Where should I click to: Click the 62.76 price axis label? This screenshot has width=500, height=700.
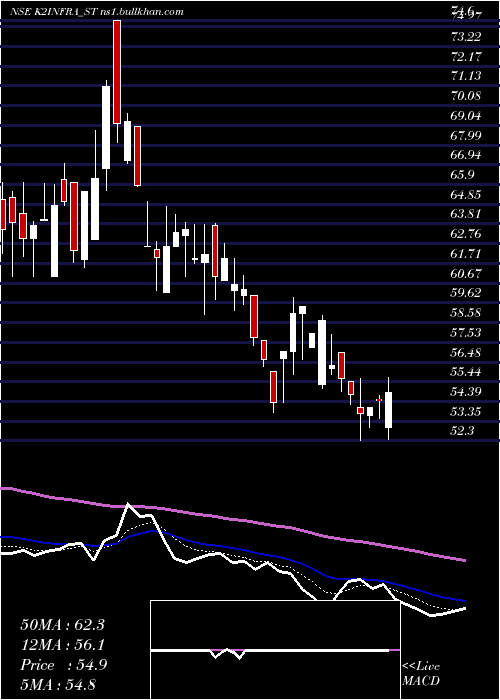pyautogui.click(x=467, y=234)
